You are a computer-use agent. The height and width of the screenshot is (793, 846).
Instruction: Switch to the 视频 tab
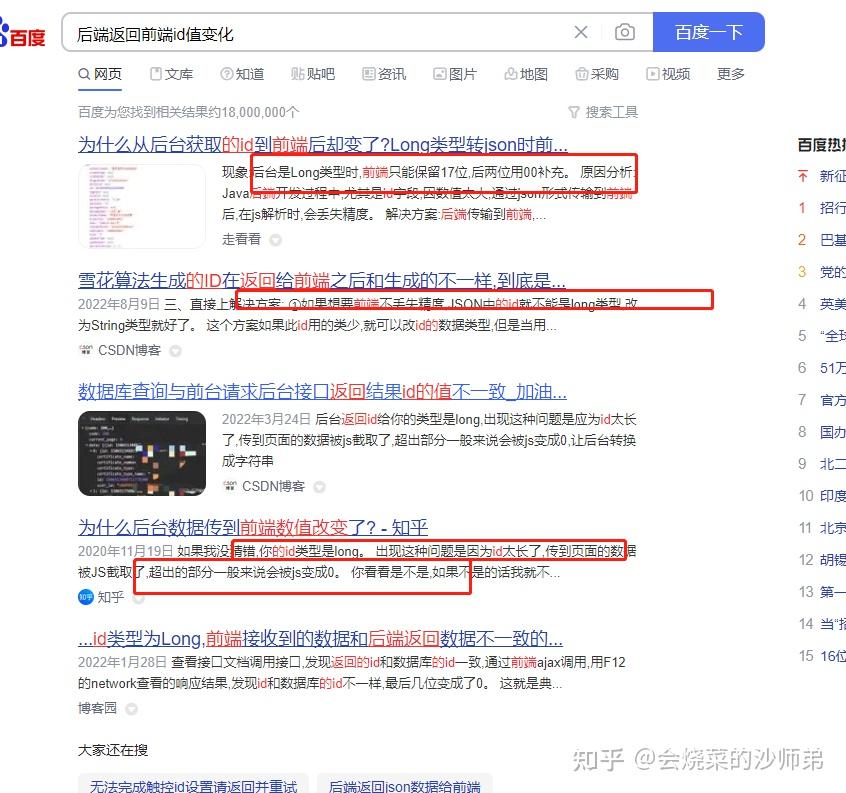pyautogui.click(x=668, y=74)
